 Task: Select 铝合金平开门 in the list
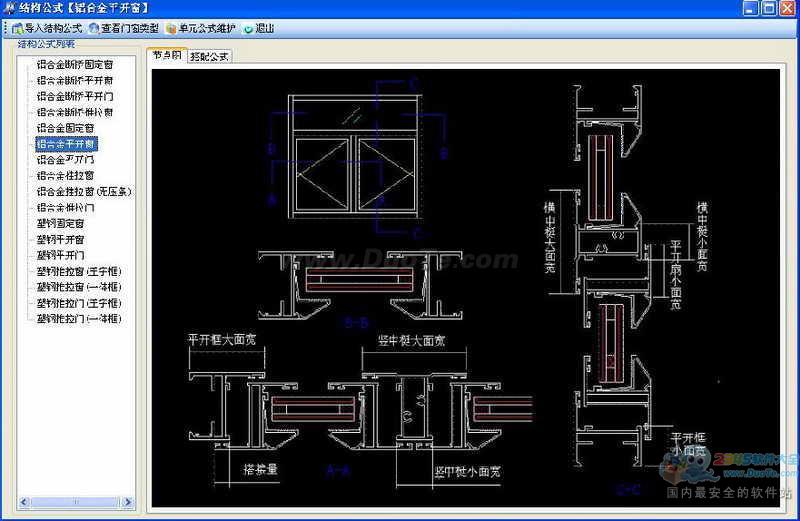65,160
